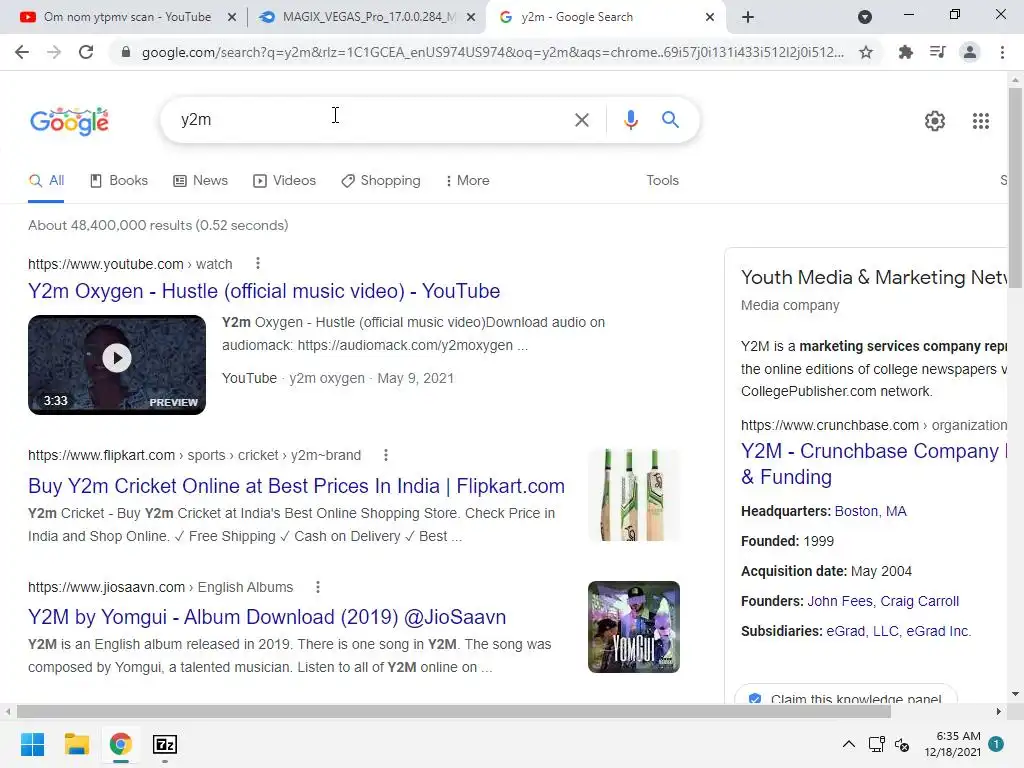Screen dimensions: 1024x768
Task: Open Buy Y2m Cricket Flipkart result
Action: [x=296, y=486]
